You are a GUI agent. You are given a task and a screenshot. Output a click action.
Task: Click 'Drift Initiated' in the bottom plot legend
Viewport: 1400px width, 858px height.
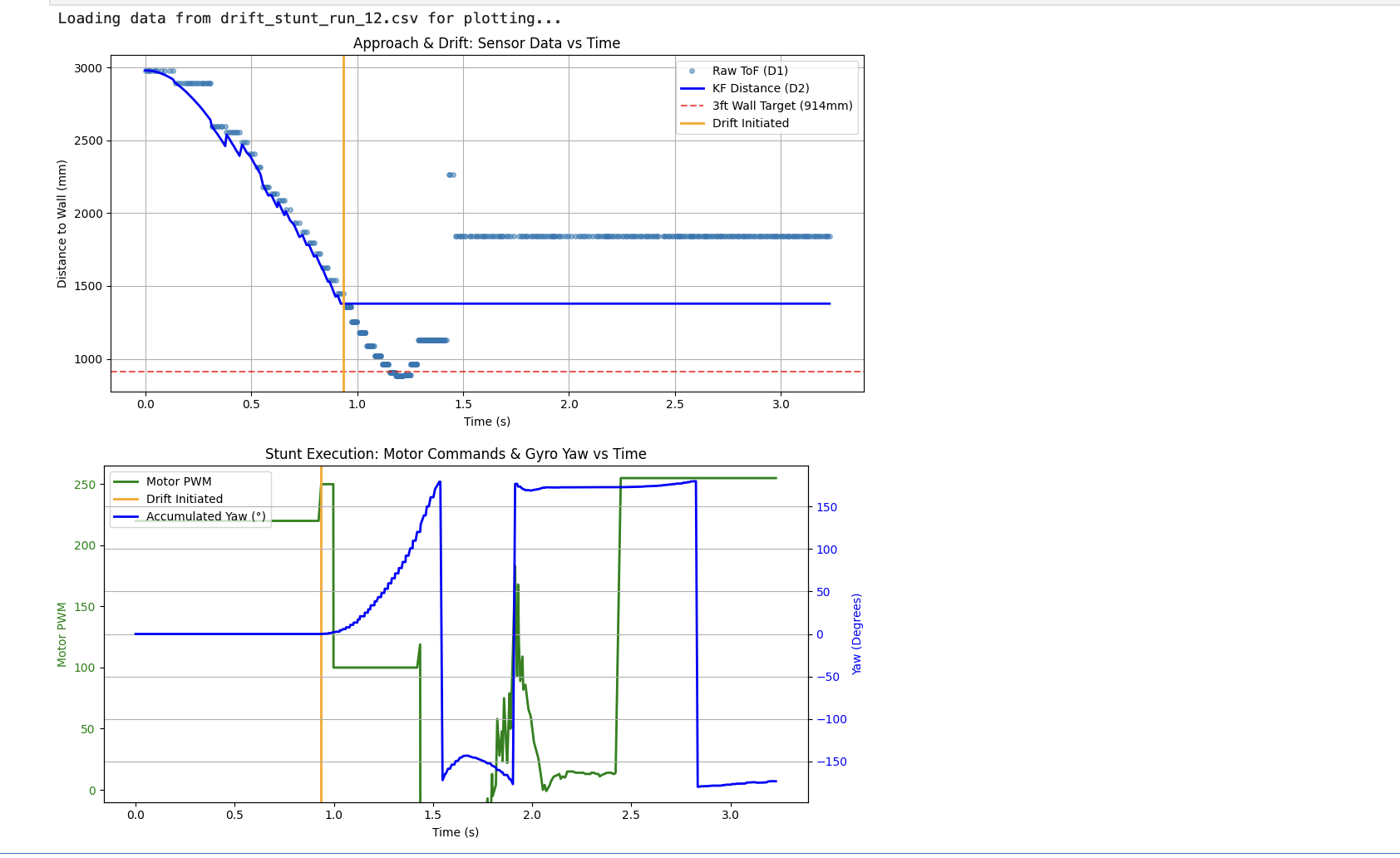185,499
